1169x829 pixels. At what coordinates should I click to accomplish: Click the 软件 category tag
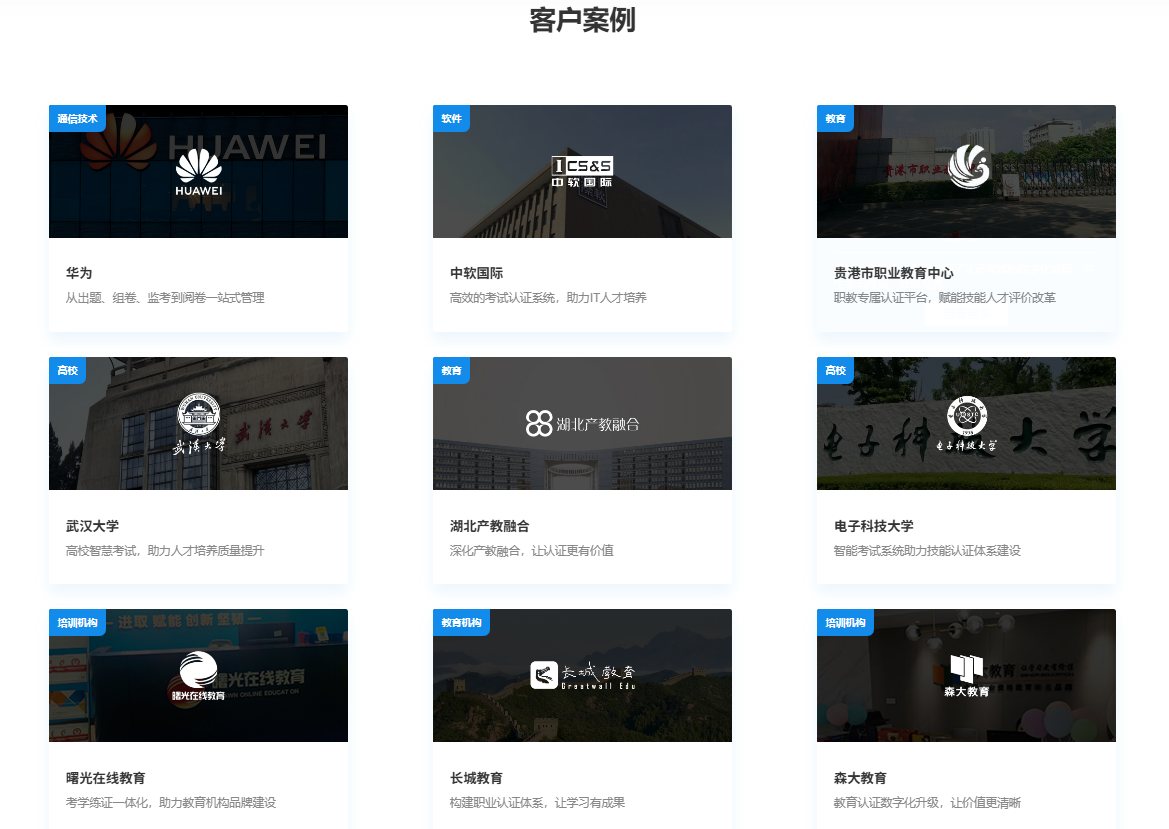pos(451,118)
